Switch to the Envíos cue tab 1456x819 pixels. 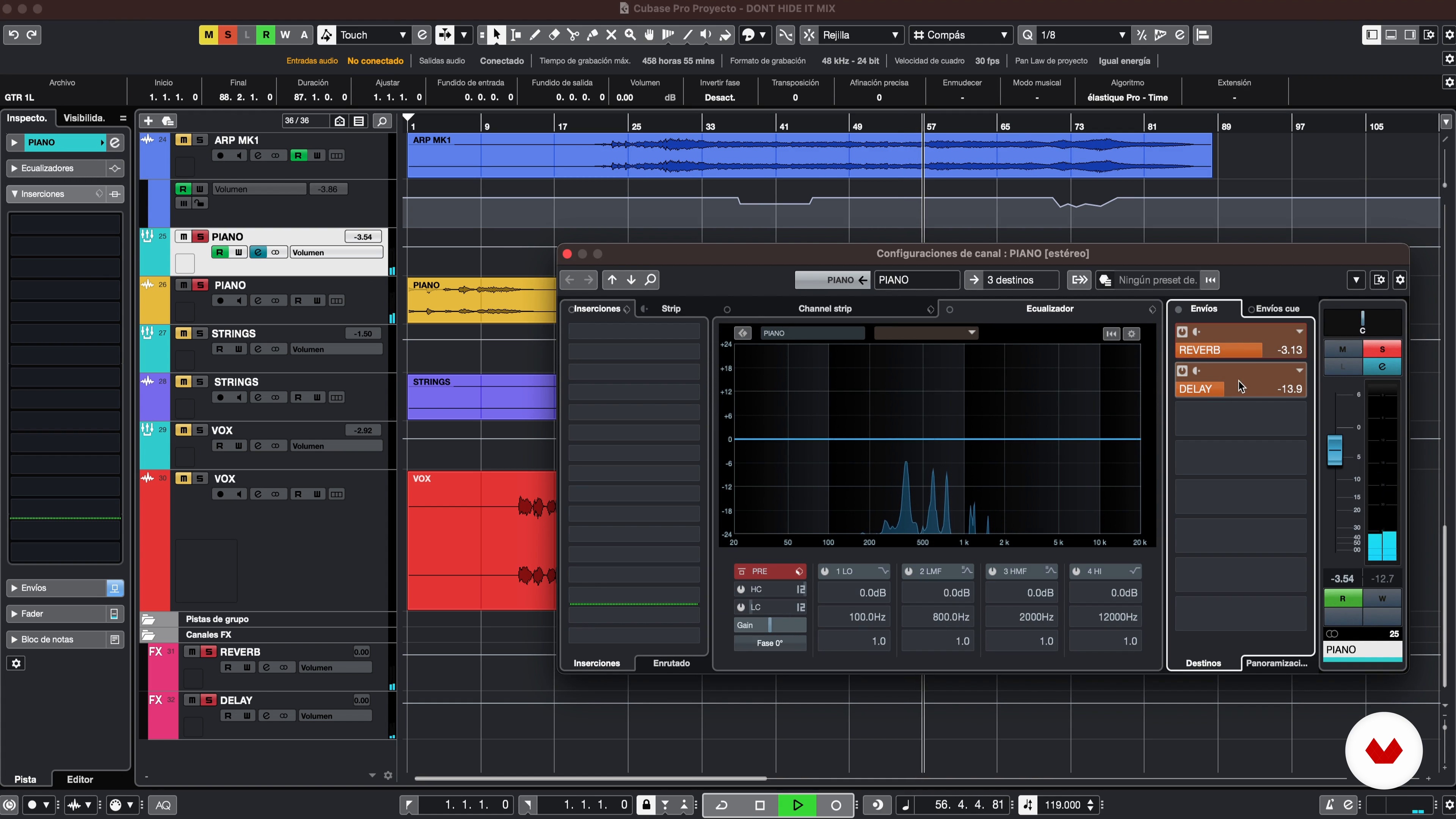point(1277,309)
